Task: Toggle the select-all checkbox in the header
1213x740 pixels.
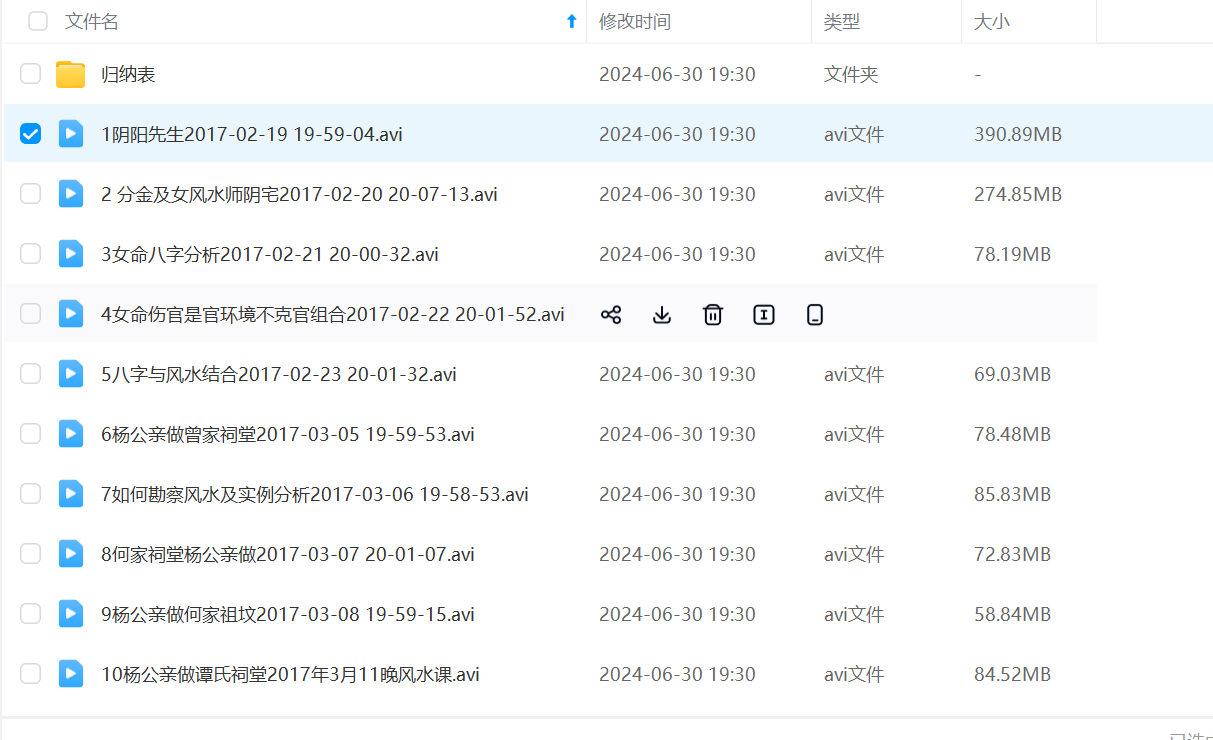Action: (x=38, y=21)
